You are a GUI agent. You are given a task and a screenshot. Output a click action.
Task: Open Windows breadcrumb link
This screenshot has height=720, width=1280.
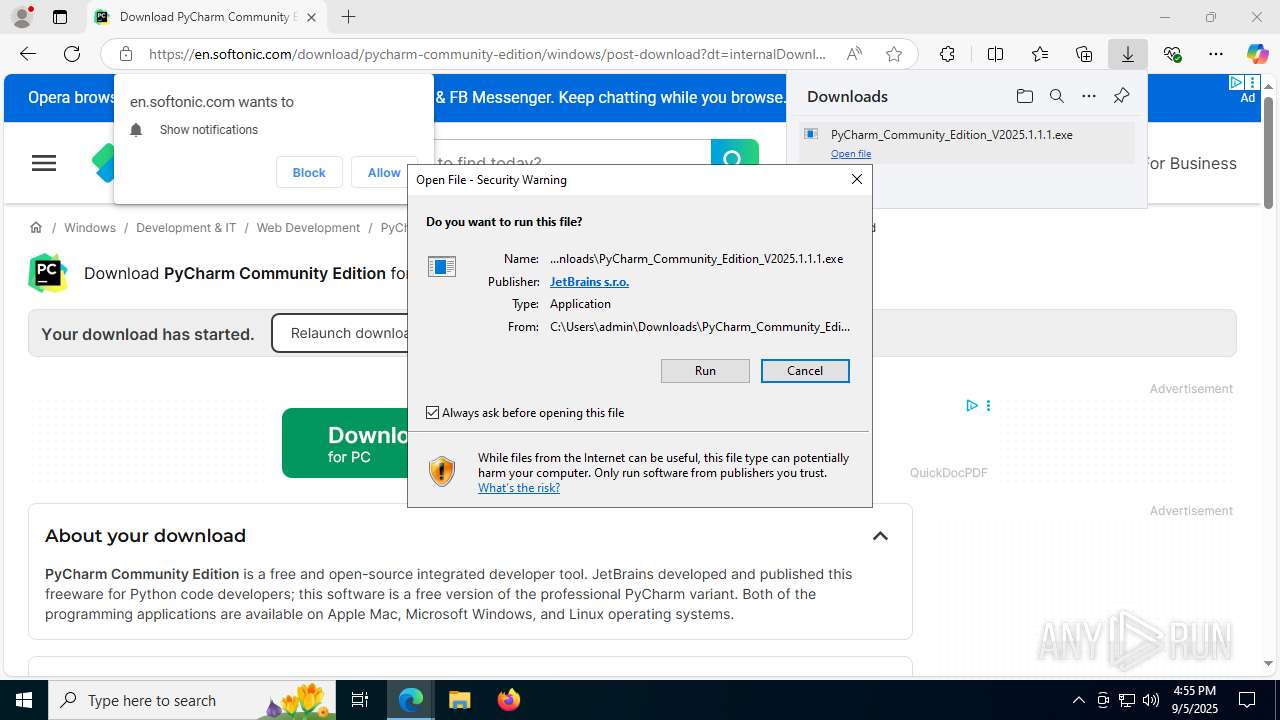point(90,227)
